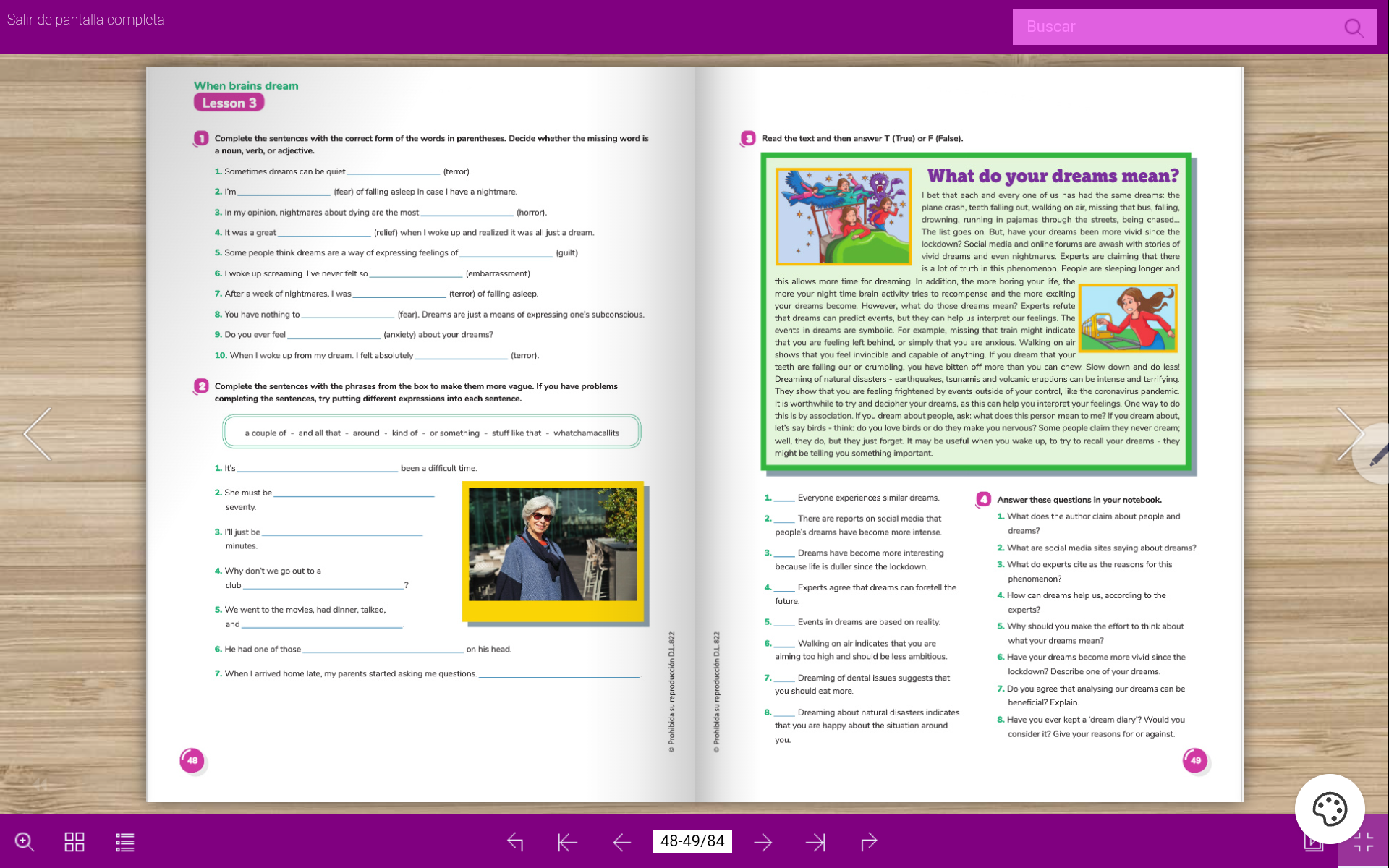The width and height of the screenshot is (1389, 868).
Task: Flip to previous page with left chevron
Action: click(38, 433)
